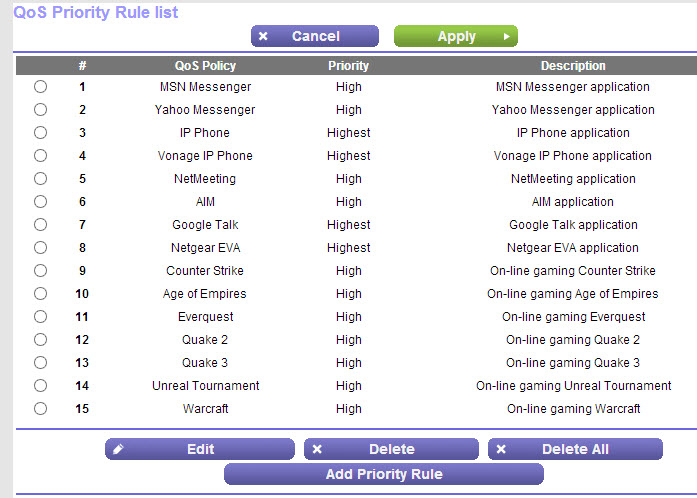Select radio button for Vonage IP Phone rule
The image size is (697, 498).
click(x=40, y=156)
